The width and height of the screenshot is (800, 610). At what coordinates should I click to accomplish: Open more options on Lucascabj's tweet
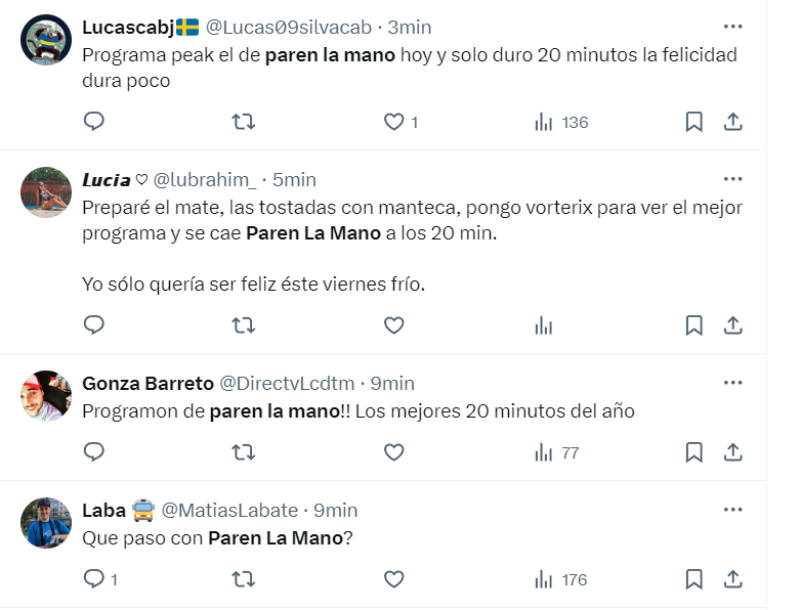pyautogui.click(x=732, y=26)
